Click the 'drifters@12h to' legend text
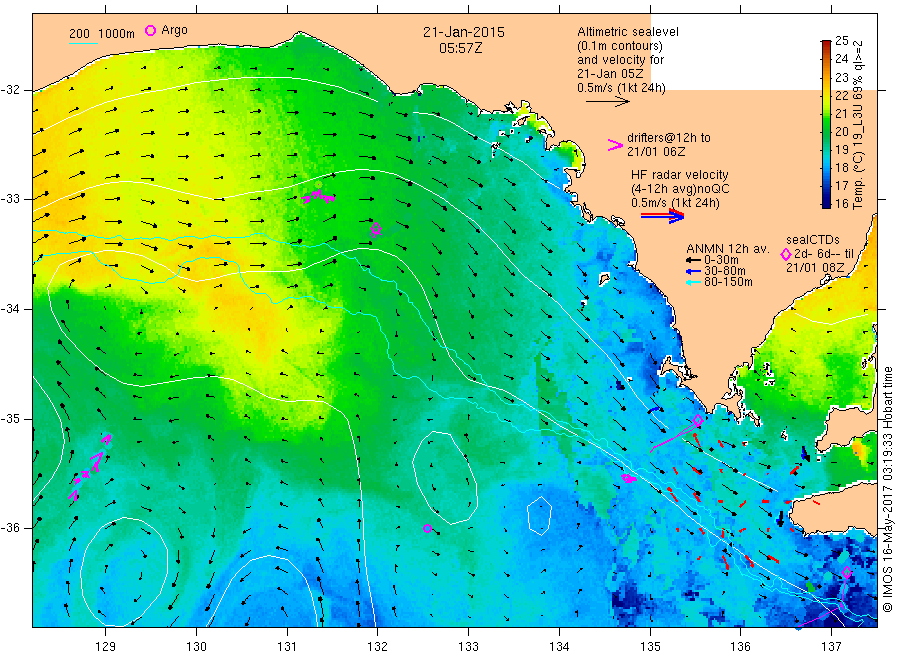900x660 pixels. pos(669,138)
